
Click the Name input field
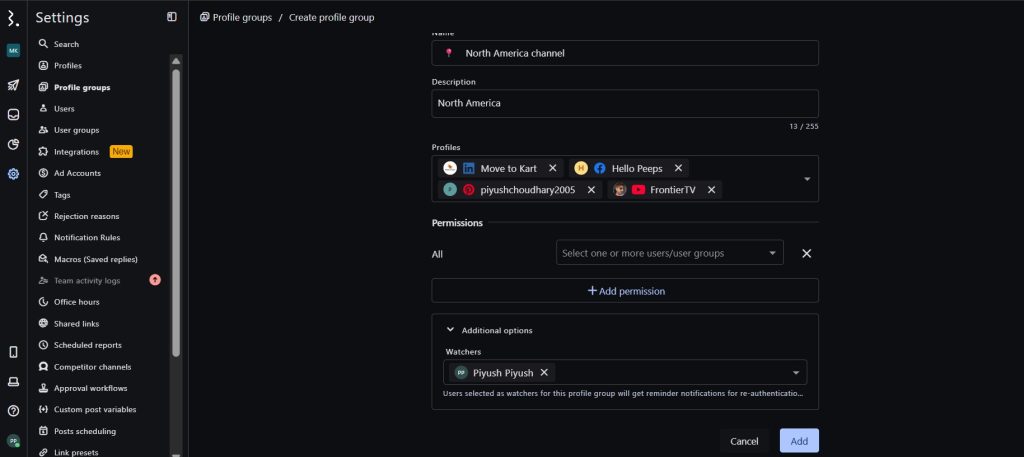(x=625, y=53)
